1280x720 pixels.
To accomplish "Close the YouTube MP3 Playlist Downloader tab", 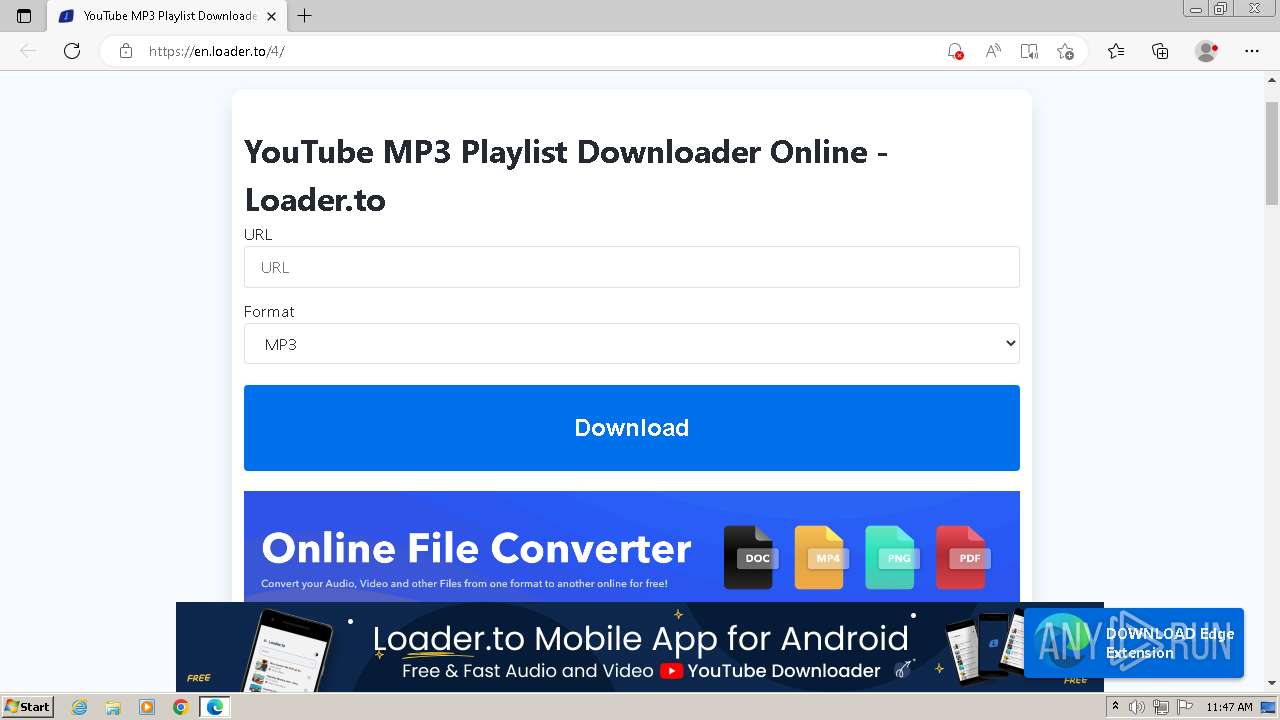I will point(272,16).
